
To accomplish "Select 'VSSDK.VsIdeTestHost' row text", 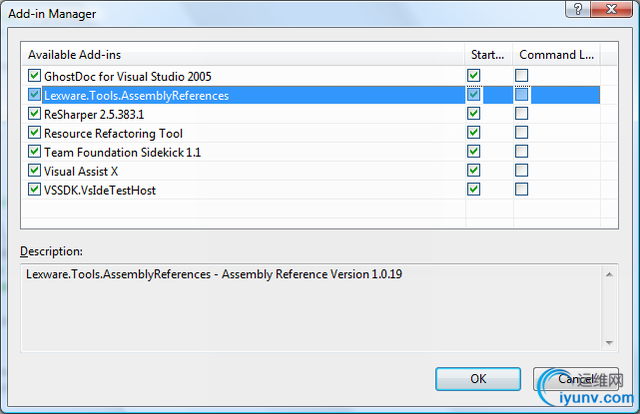I will pos(100,190).
